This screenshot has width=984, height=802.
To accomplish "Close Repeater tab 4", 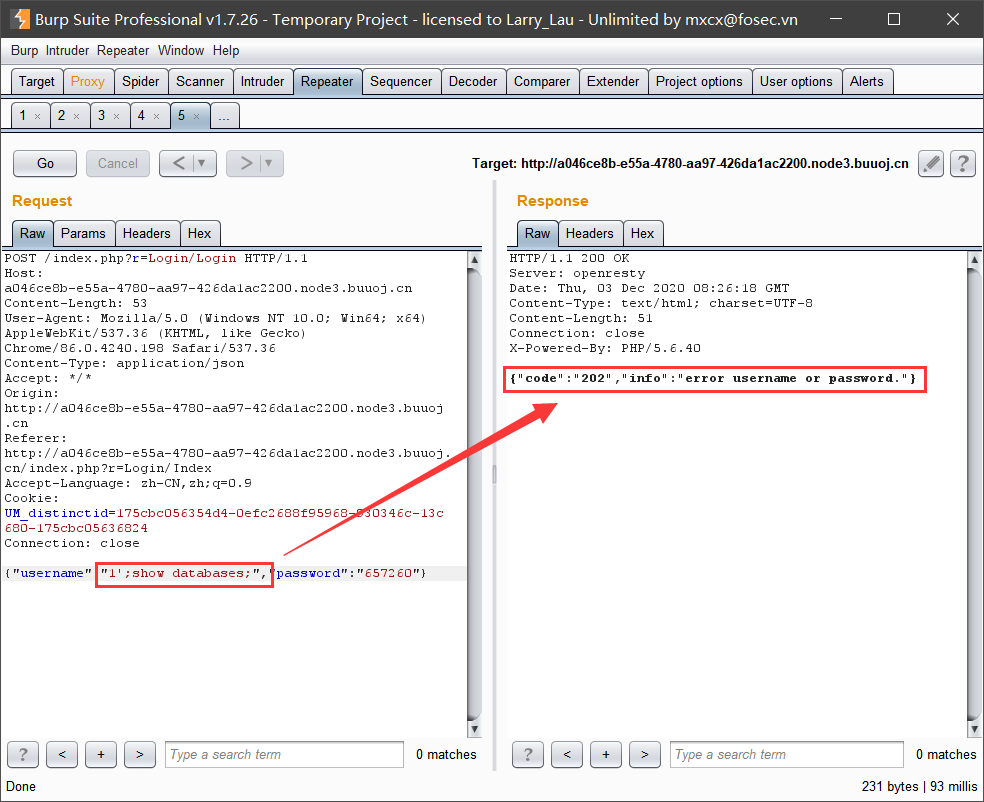I will point(157,116).
